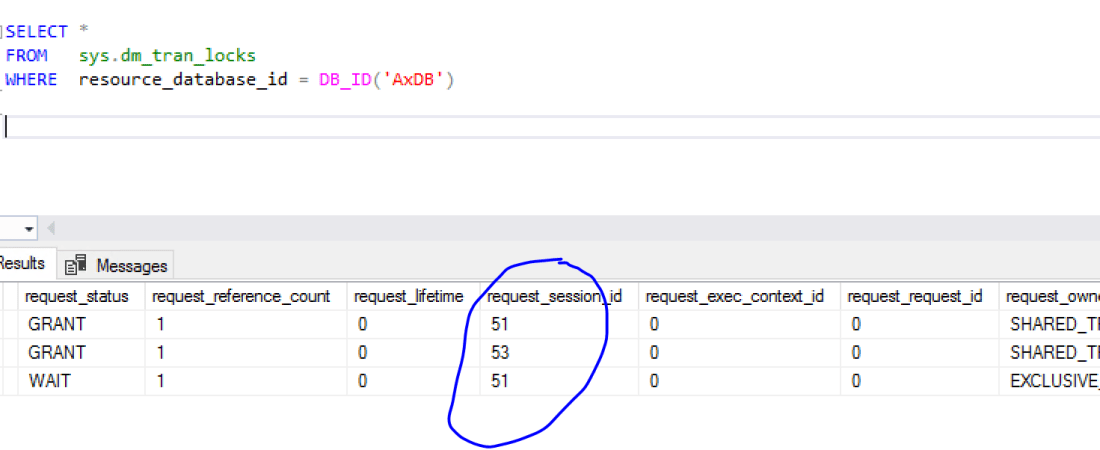Place cursor on the empty query line
1100x450 pixels.
(x=300, y=127)
